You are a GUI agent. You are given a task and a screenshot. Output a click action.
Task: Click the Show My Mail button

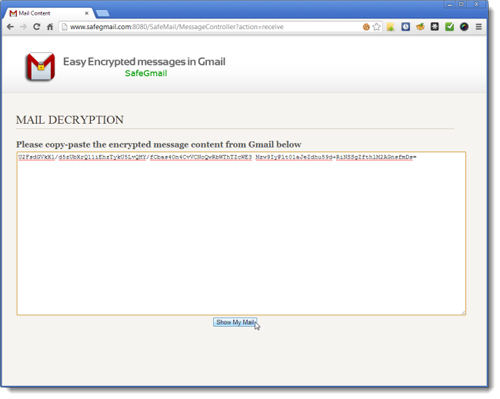pyautogui.click(x=235, y=322)
